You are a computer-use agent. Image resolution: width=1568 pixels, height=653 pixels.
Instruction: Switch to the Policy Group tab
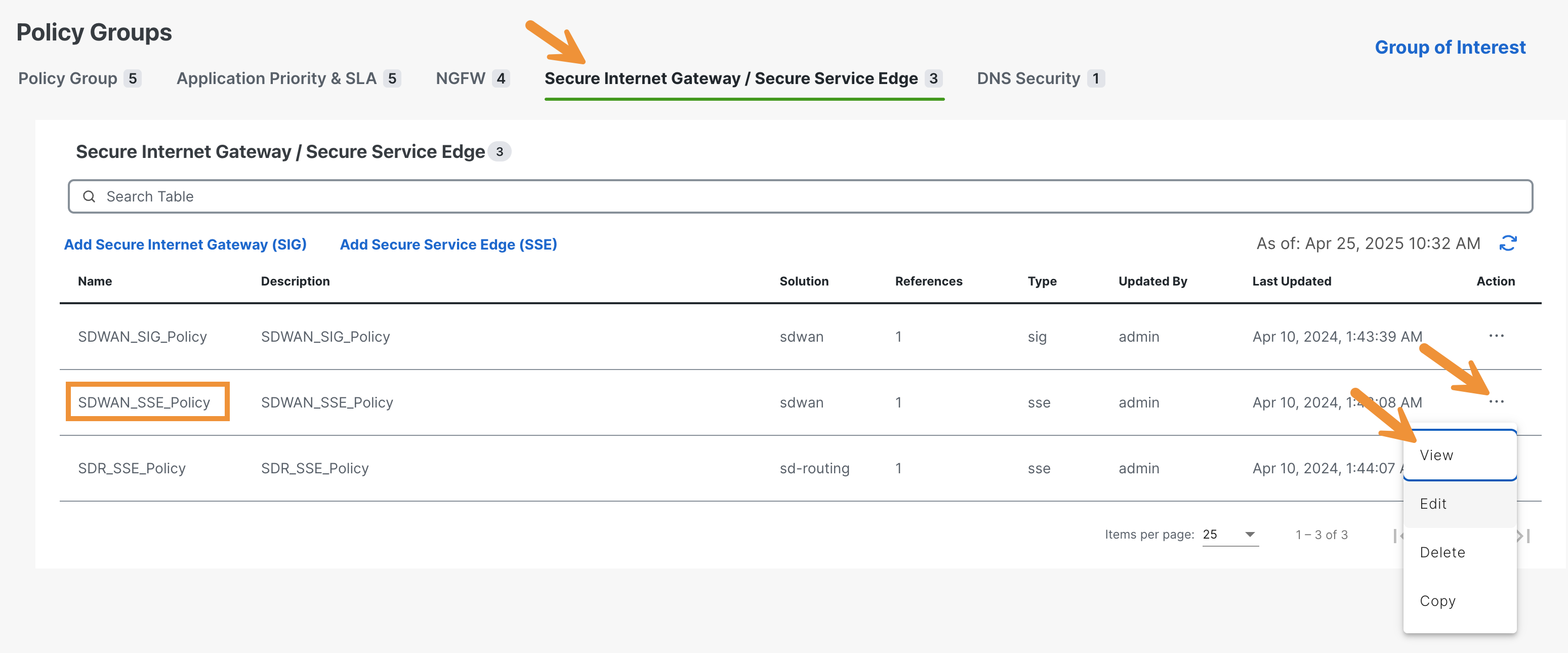(x=79, y=78)
